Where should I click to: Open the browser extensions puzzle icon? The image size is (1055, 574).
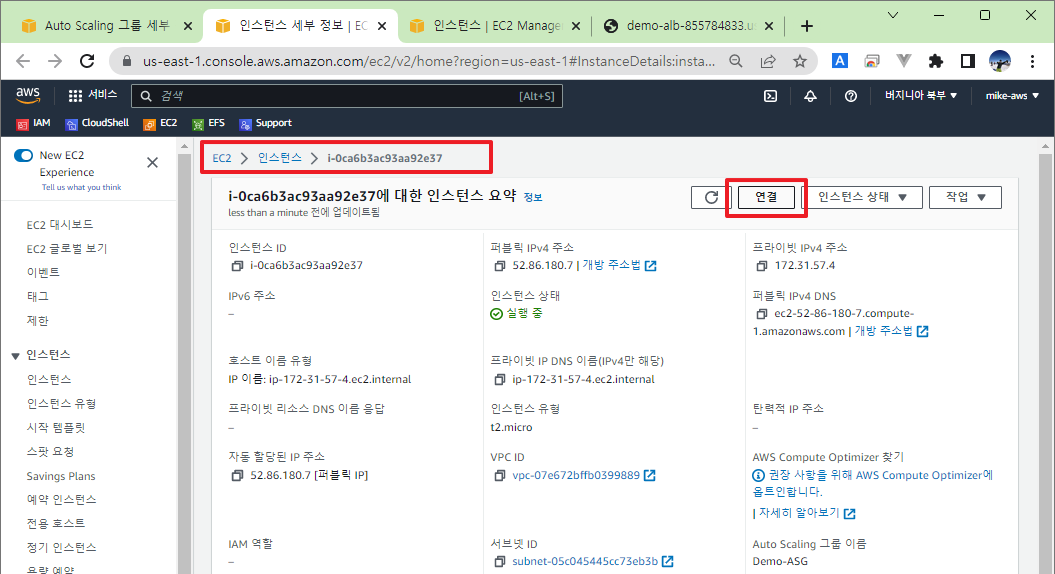(x=935, y=61)
